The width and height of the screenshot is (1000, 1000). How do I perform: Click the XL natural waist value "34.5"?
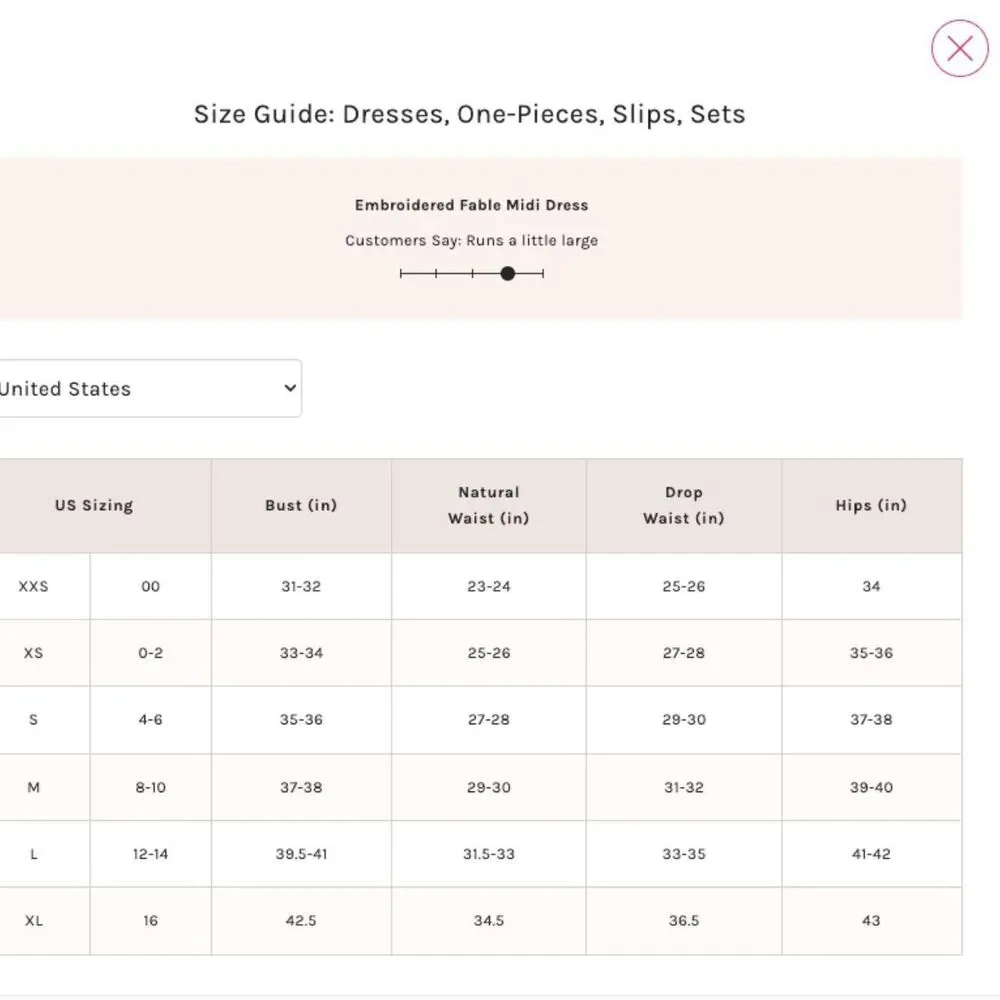tap(489, 920)
